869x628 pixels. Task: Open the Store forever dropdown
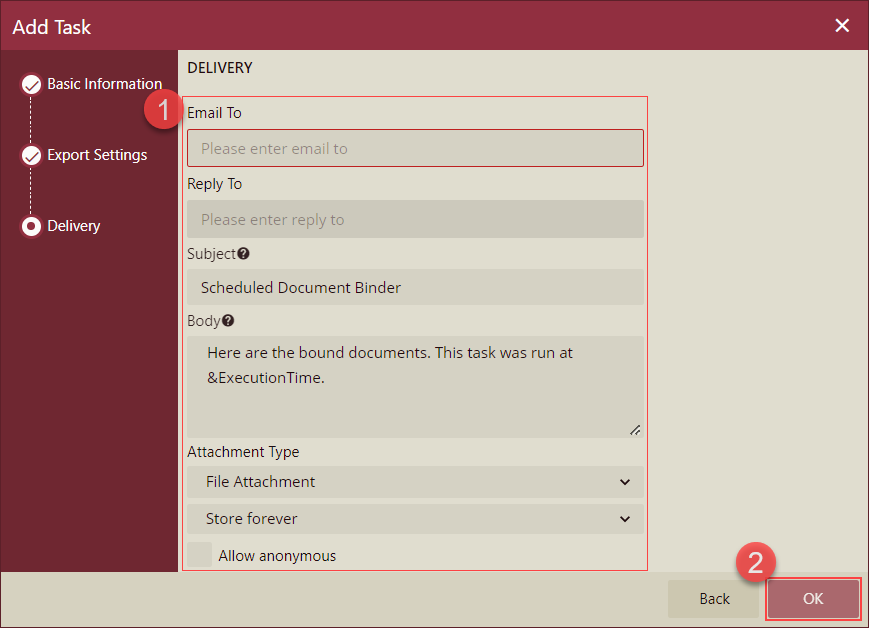coord(414,518)
